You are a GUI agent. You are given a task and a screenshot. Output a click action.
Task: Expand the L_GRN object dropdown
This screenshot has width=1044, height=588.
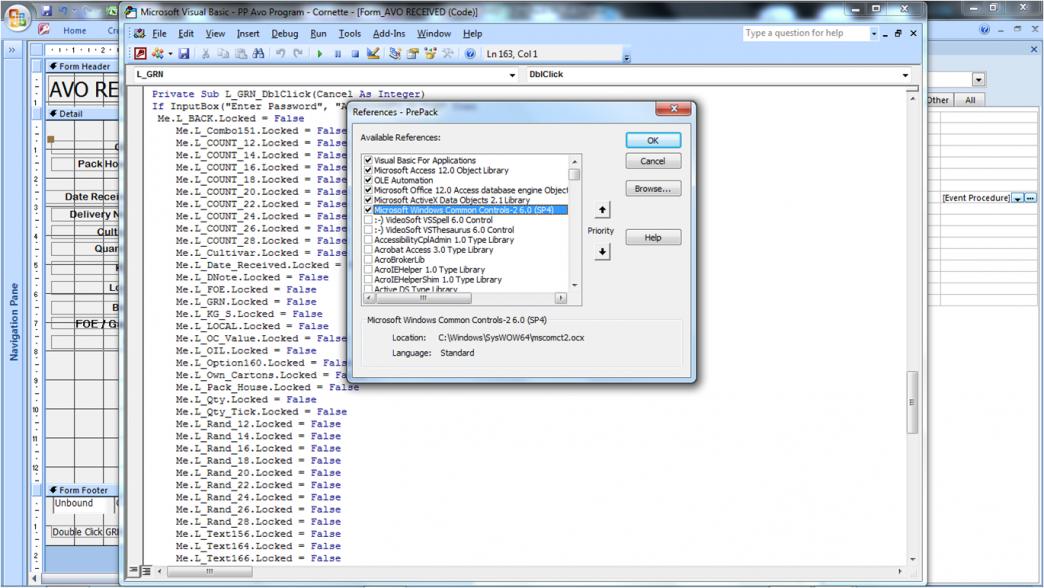click(x=513, y=75)
